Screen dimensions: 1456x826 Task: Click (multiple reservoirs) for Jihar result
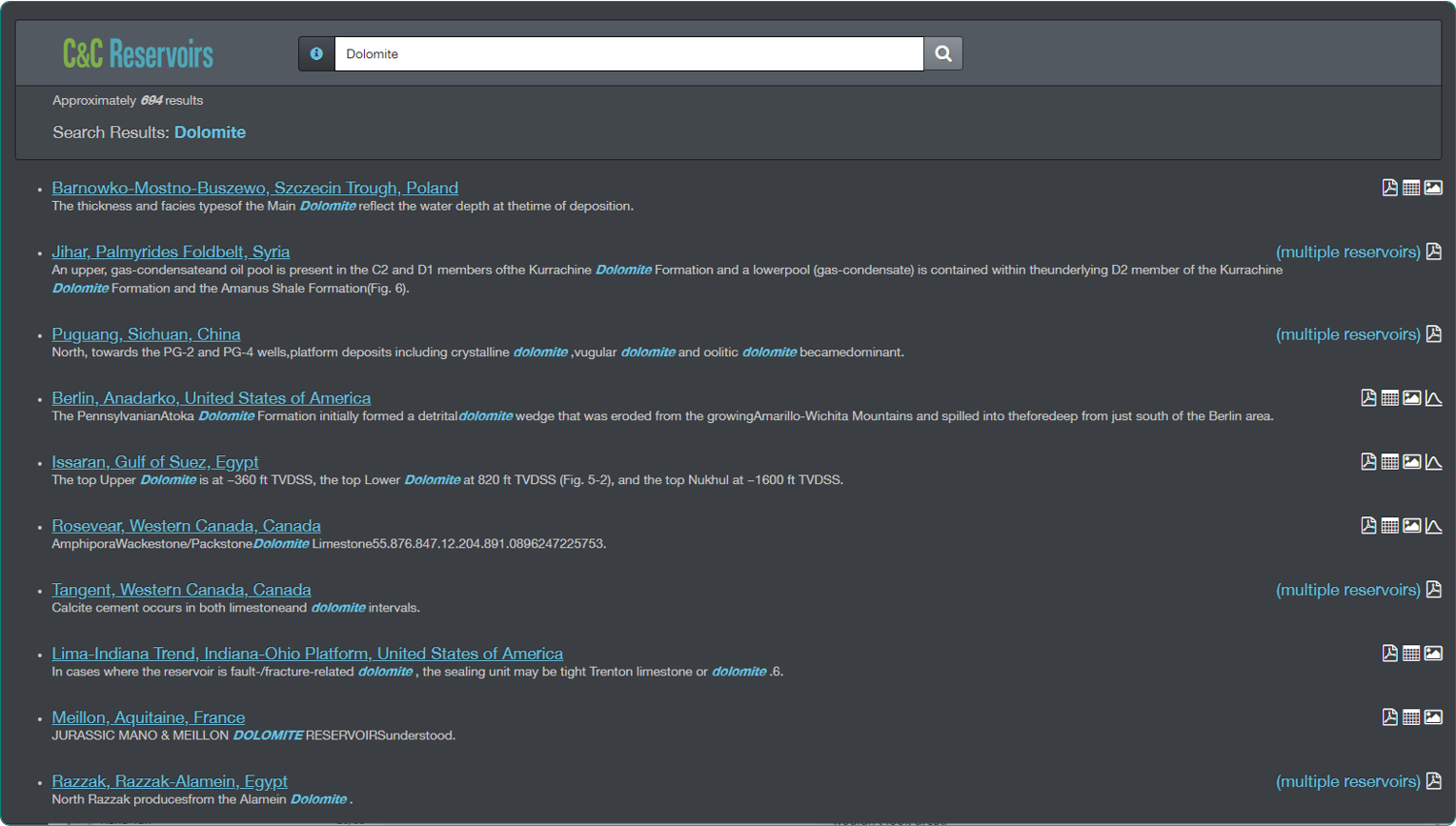click(1347, 252)
